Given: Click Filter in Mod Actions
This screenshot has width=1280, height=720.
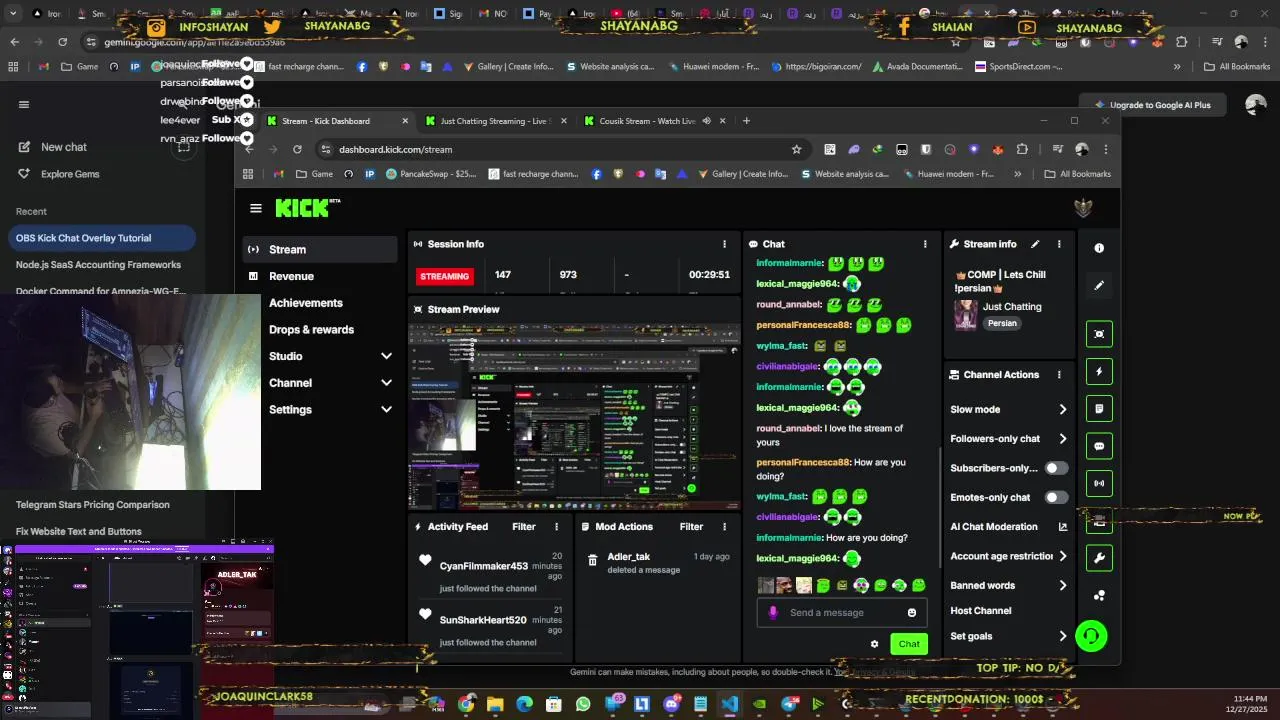Looking at the screenshot, I should (x=691, y=527).
